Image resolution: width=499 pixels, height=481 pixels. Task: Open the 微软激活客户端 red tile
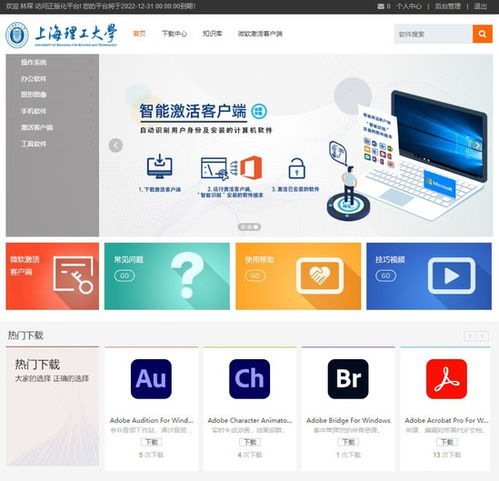(x=52, y=276)
